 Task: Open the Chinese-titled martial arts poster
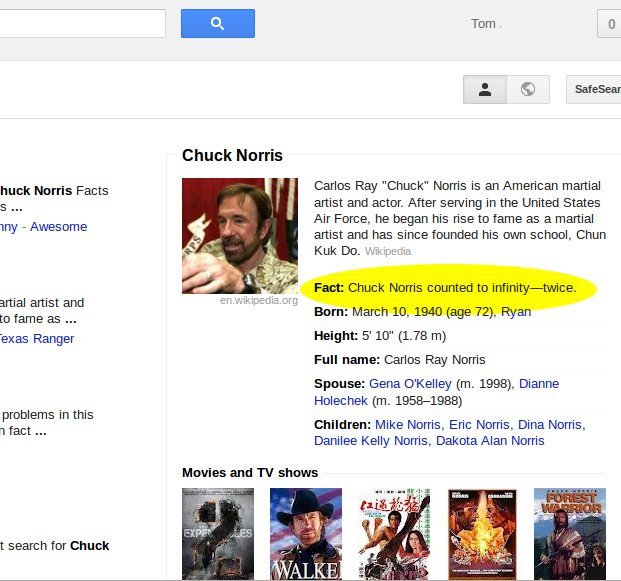click(394, 534)
